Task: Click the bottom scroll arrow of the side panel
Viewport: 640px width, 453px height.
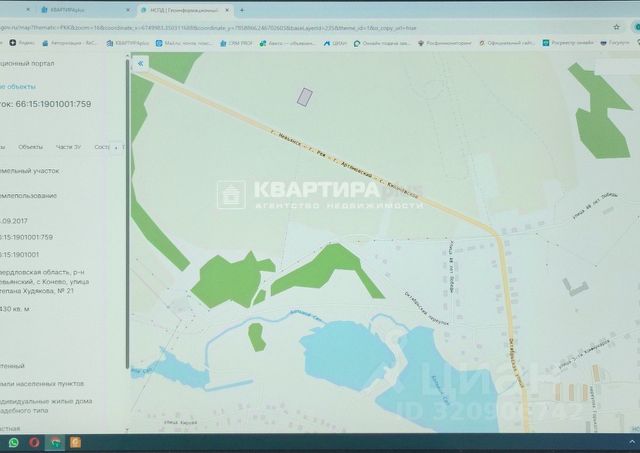Action: coord(127,429)
